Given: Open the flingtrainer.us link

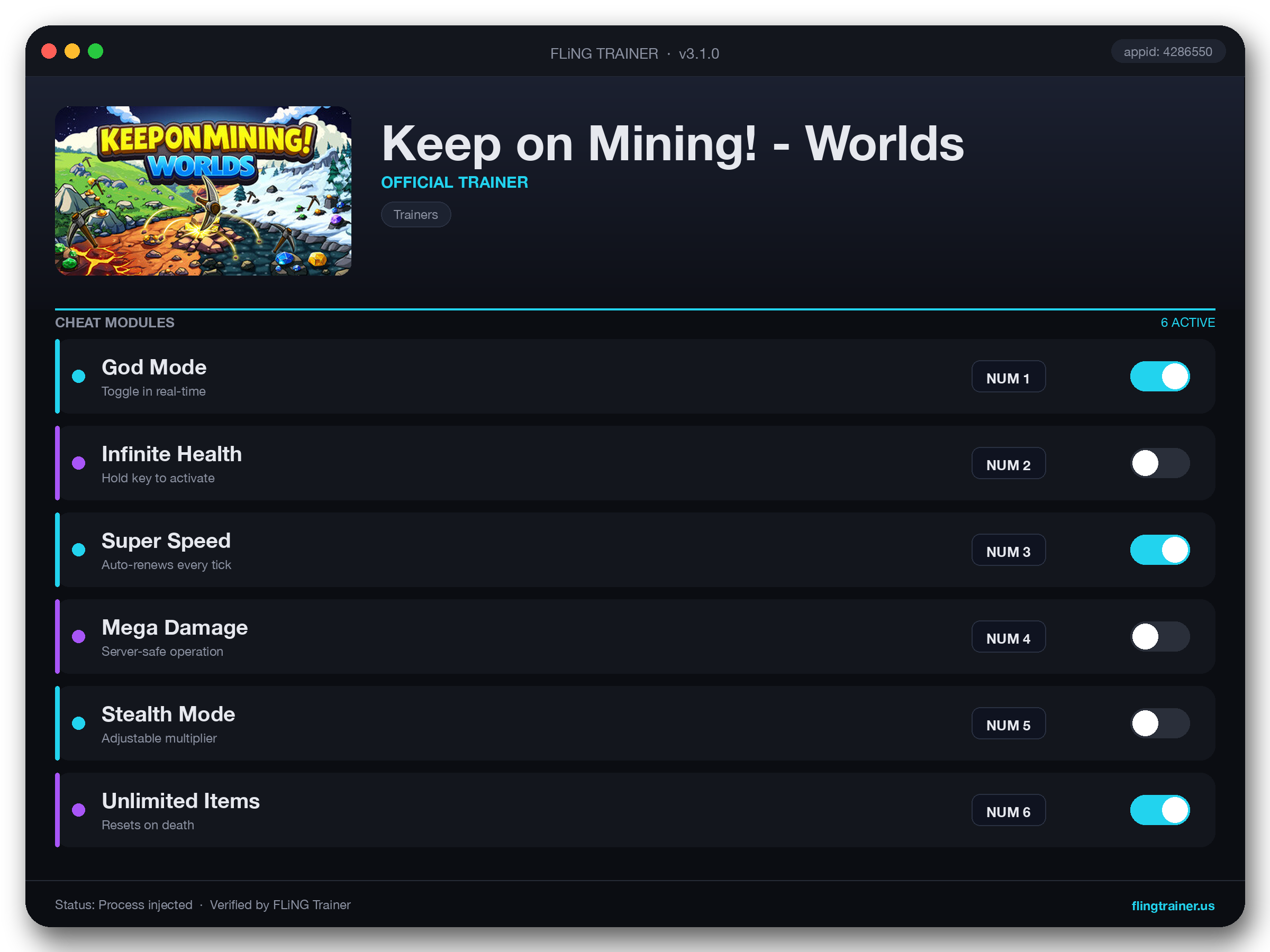Looking at the screenshot, I should point(1173,905).
